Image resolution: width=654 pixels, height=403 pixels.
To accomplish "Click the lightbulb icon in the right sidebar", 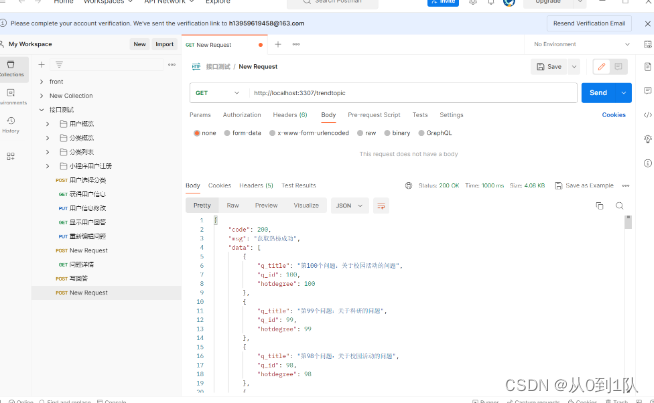I will click(647, 139).
